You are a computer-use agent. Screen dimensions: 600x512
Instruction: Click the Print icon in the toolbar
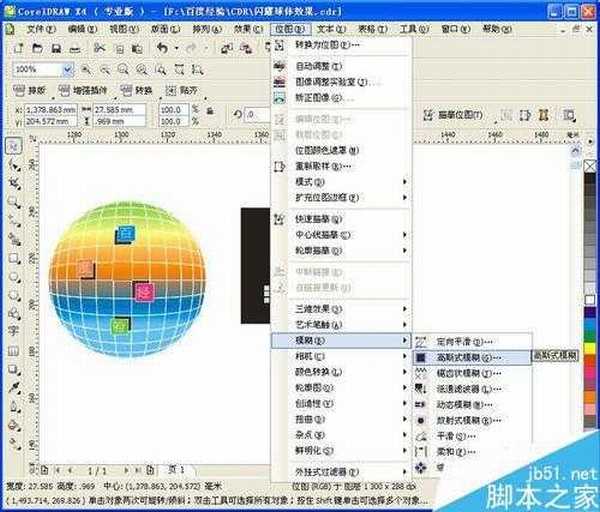[75, 47]
